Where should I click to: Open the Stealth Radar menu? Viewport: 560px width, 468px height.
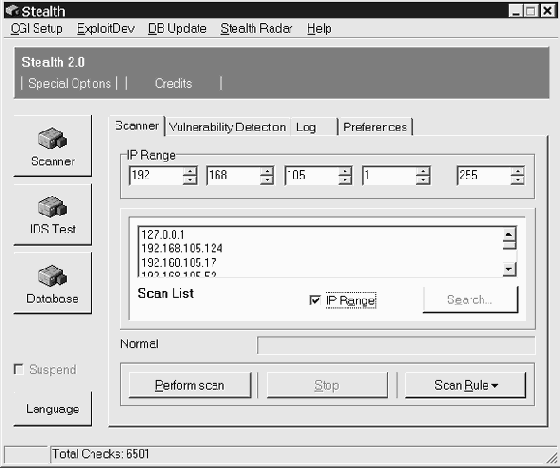click(256, 29)
